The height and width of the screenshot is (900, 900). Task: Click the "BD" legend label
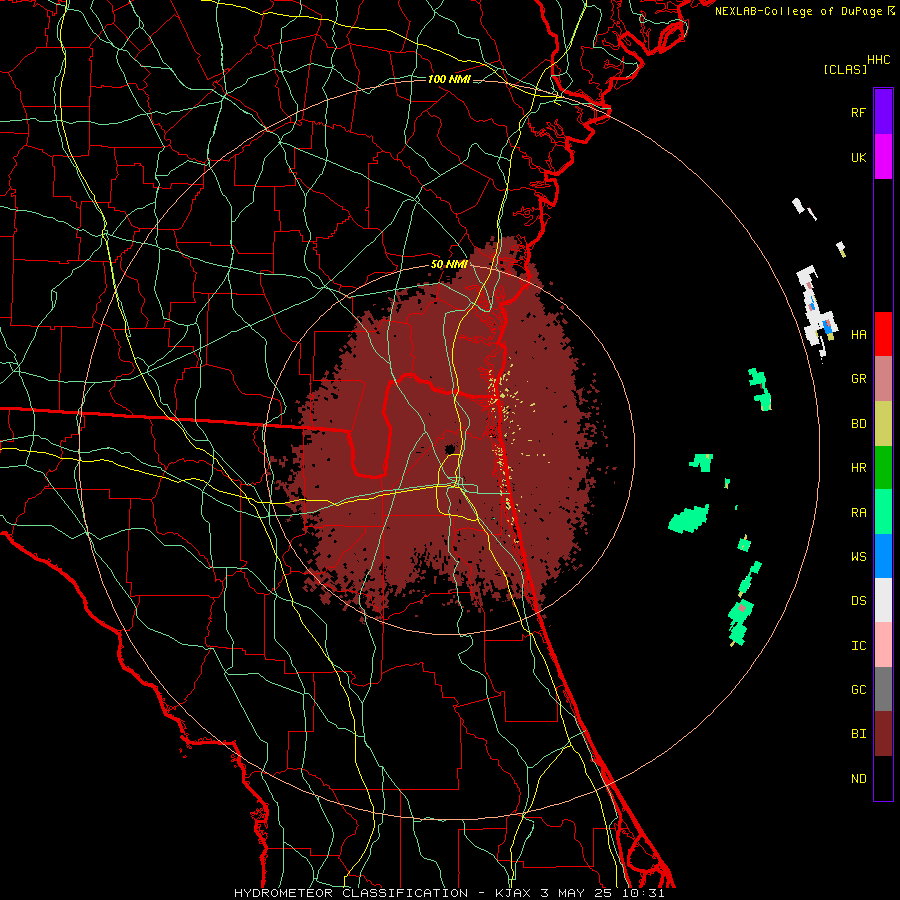point(858,424)
